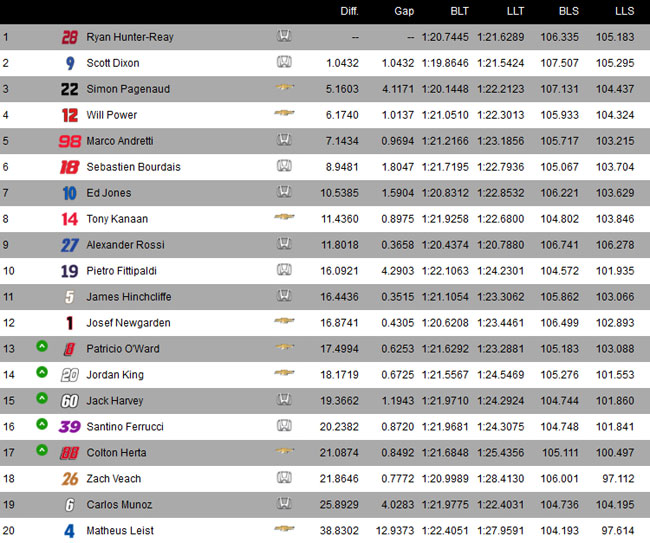Click the number 28 car badge icon

coord(70,37)
